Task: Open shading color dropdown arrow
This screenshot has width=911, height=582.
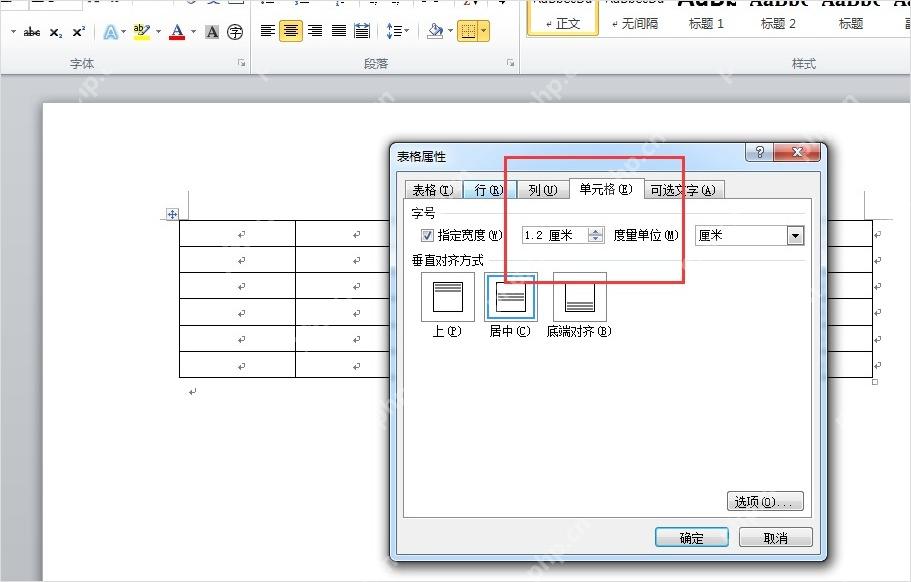Action: click(x=450, y=31)
